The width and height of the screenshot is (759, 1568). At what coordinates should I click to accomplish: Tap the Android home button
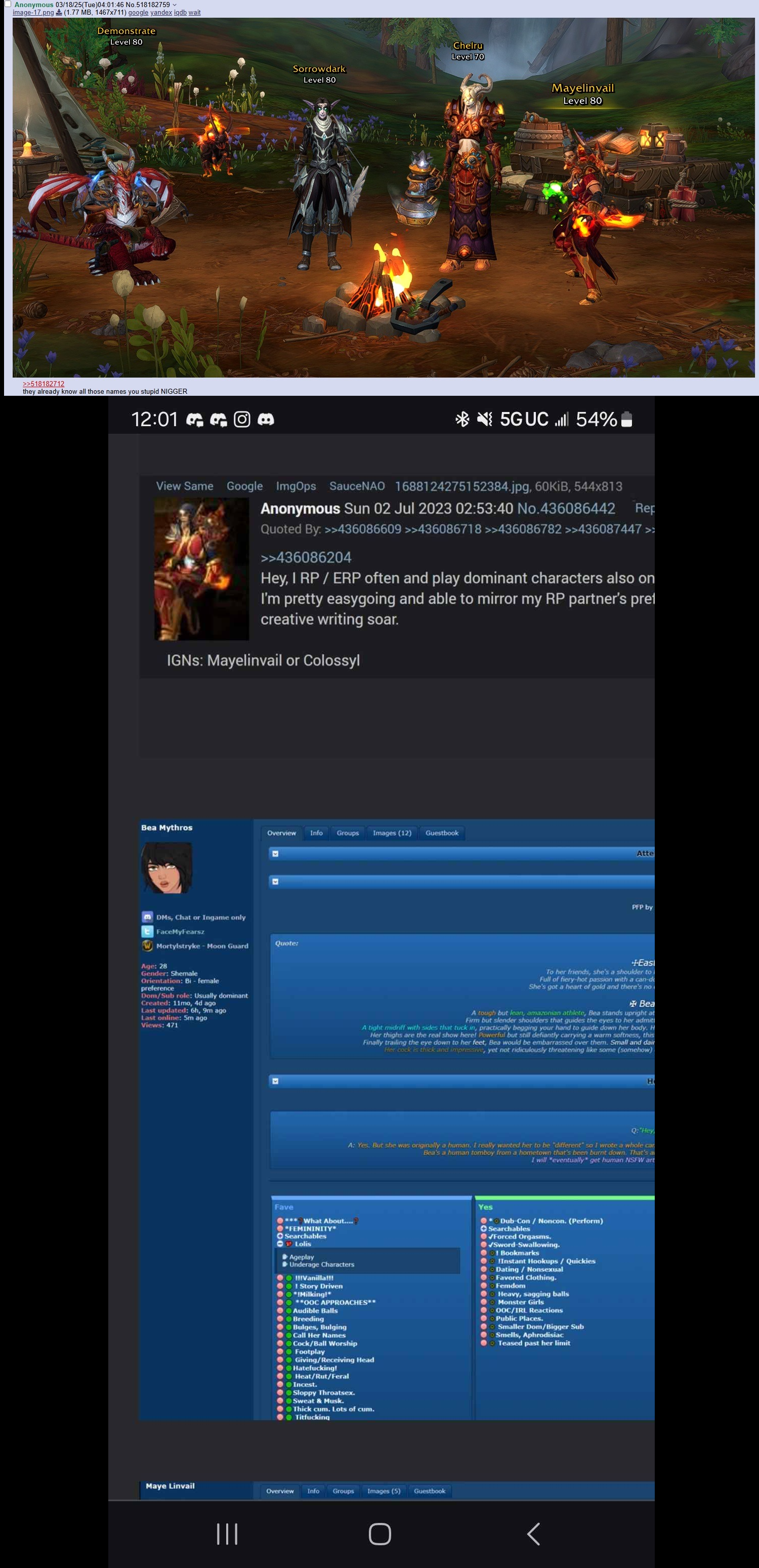[380, 1534]
